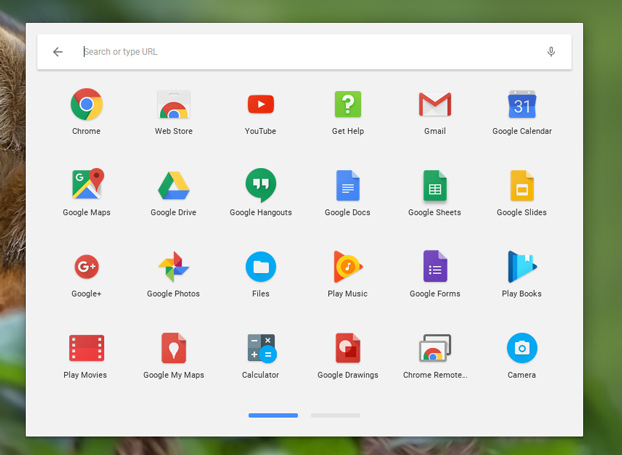Launch Gmail from the launcher
This screenshot has height=455, width=622.
click(435, 104)
